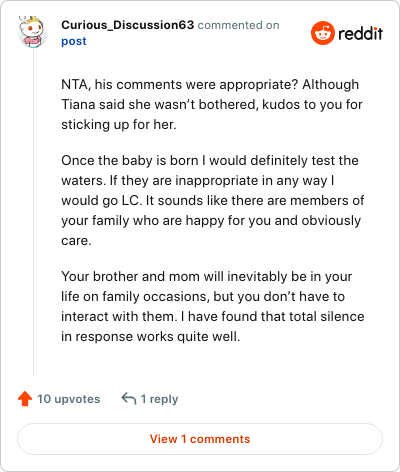
Task: Click the paragraph starting "Your brother and mom"
Action: [x=213, y=306]
